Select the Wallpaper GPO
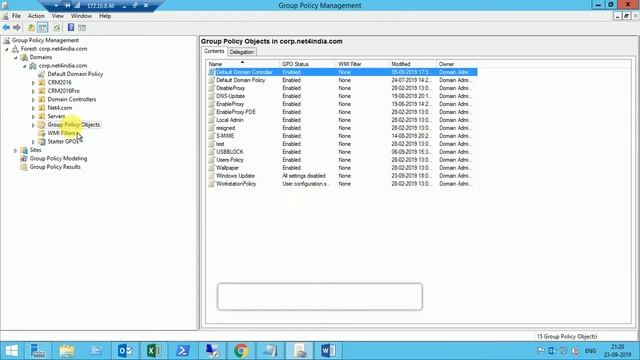This screenshot has width=640, height=360. tap(228, 168)
